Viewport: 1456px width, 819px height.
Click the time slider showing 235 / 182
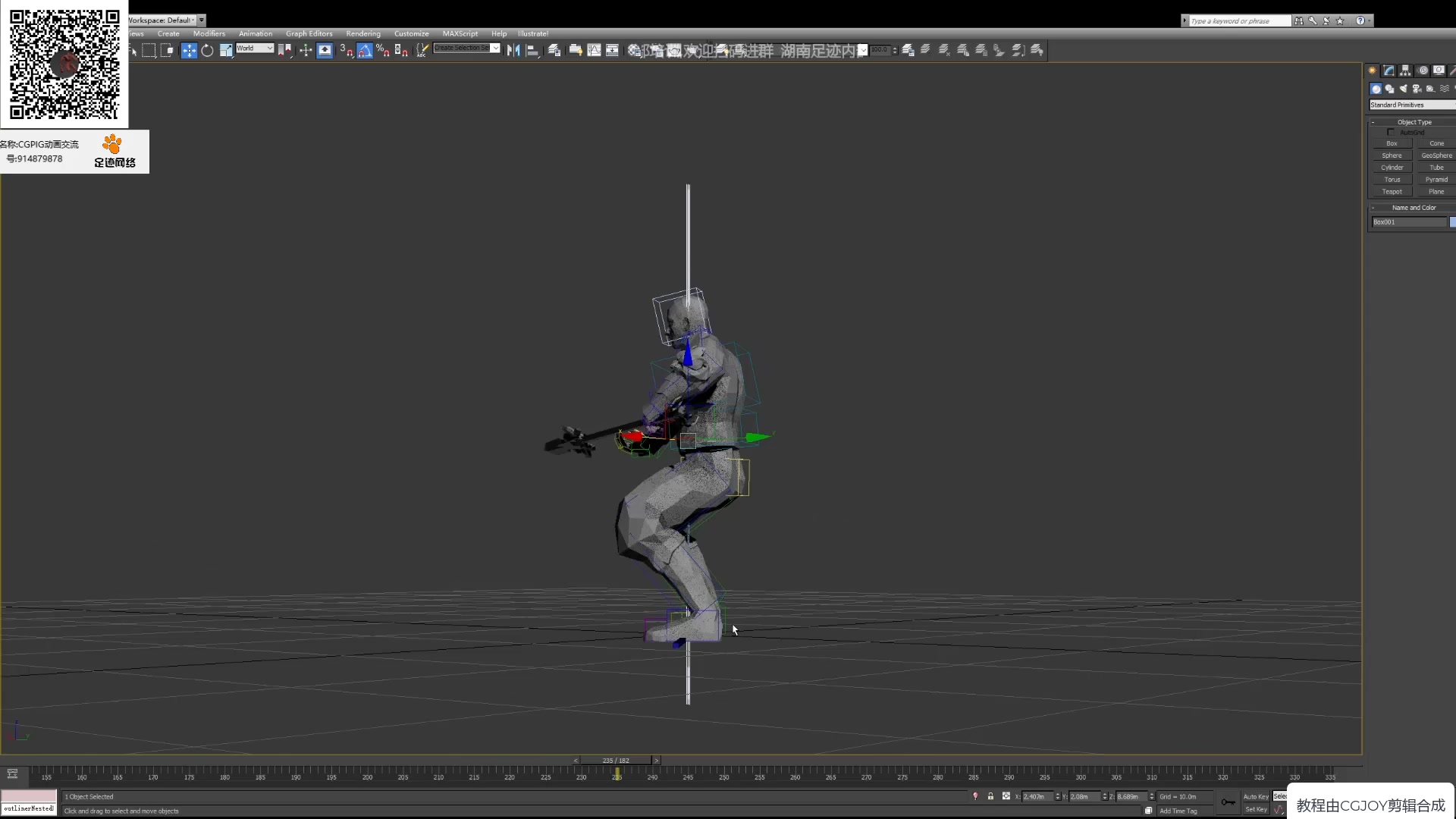coord(616,761)
